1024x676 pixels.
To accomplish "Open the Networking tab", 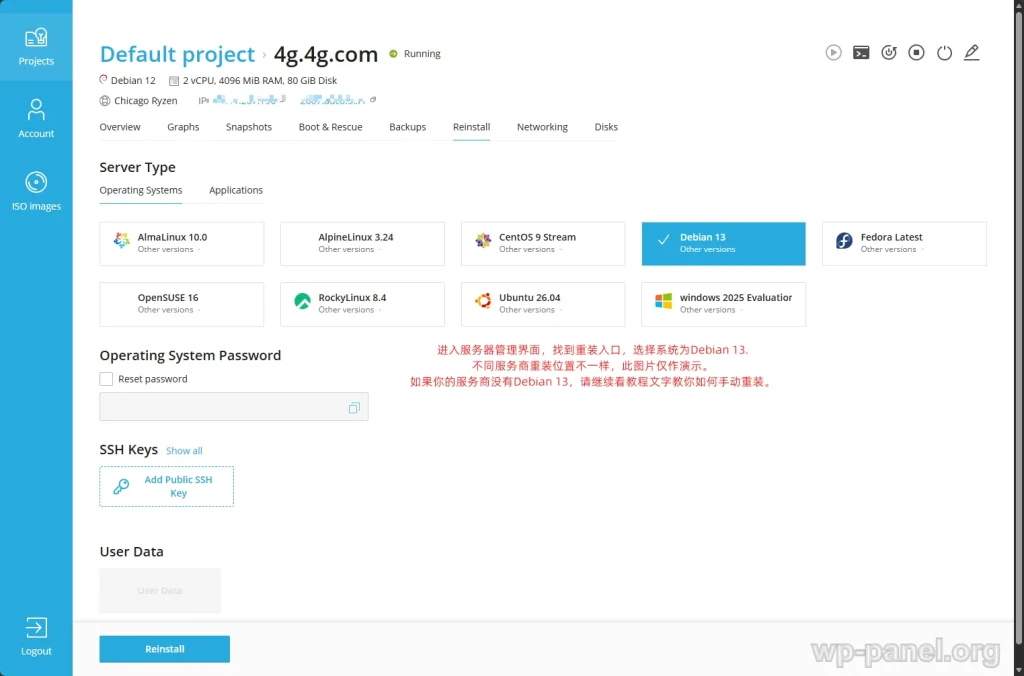I will [542, 127].
